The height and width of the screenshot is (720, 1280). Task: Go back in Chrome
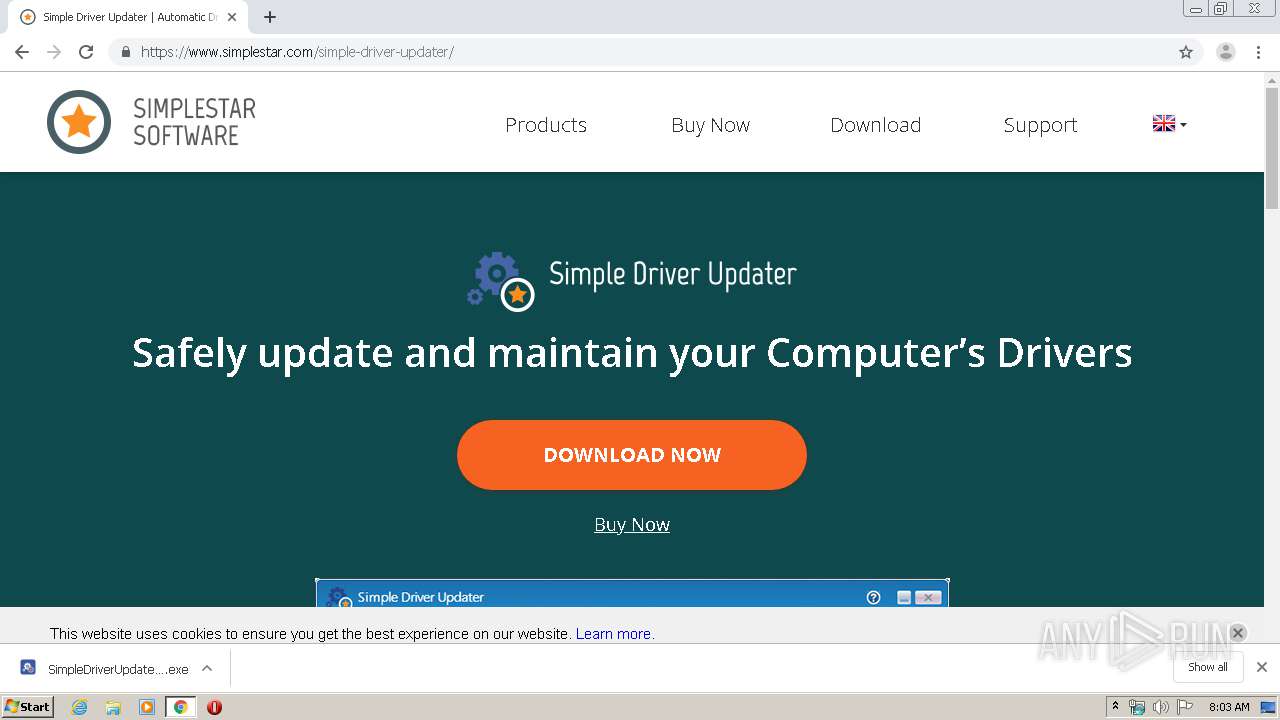tap(22, 52)
